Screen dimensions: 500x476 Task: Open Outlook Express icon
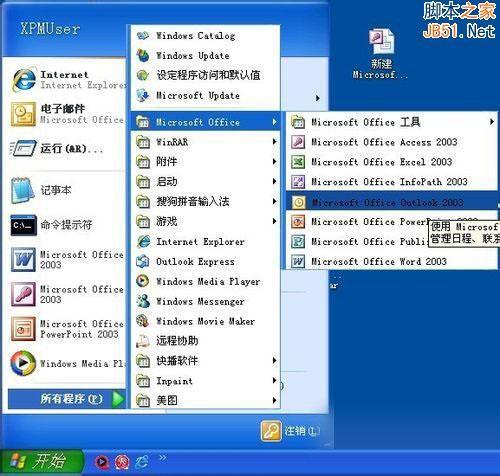point(143,261)
